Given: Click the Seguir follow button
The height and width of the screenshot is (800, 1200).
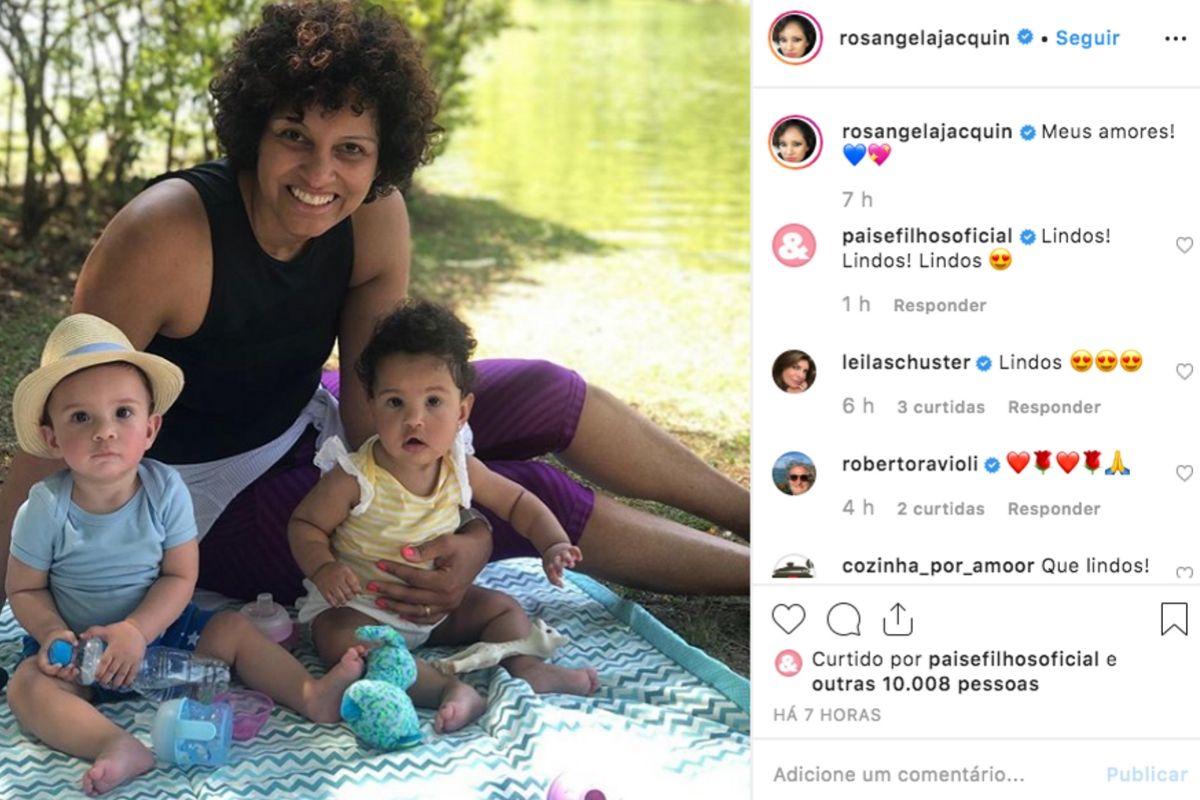Looking at the screenshot, I should pyautogui.click(x=1087, y=38).
